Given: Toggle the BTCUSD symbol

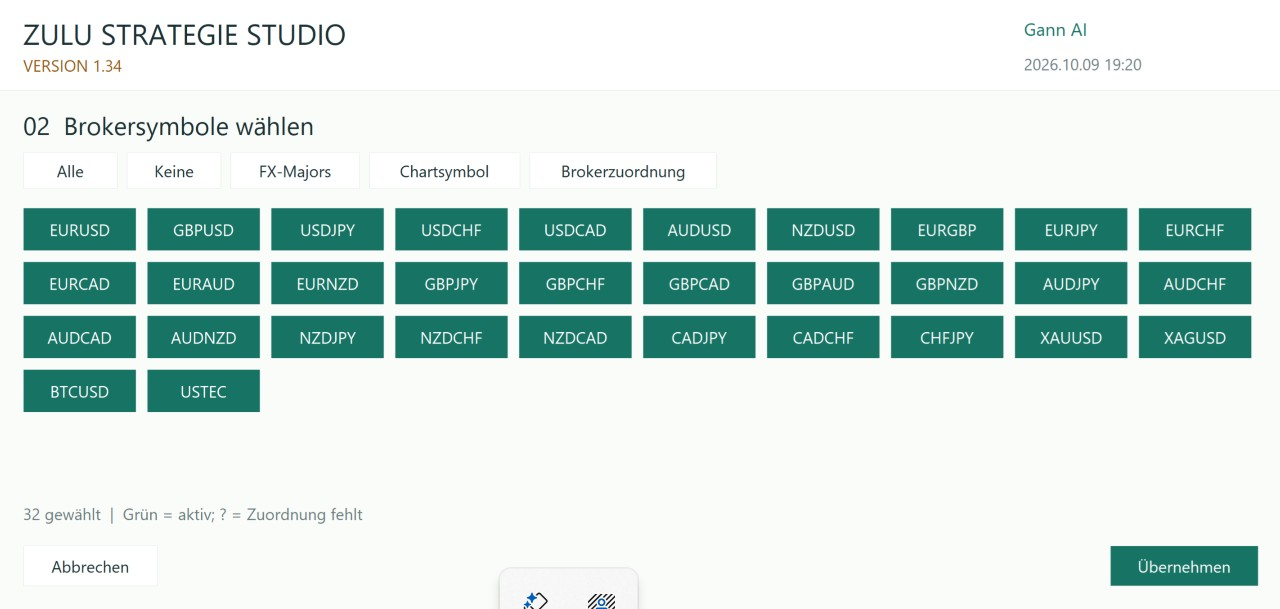Looking at the screenshot, I should 80,392.
